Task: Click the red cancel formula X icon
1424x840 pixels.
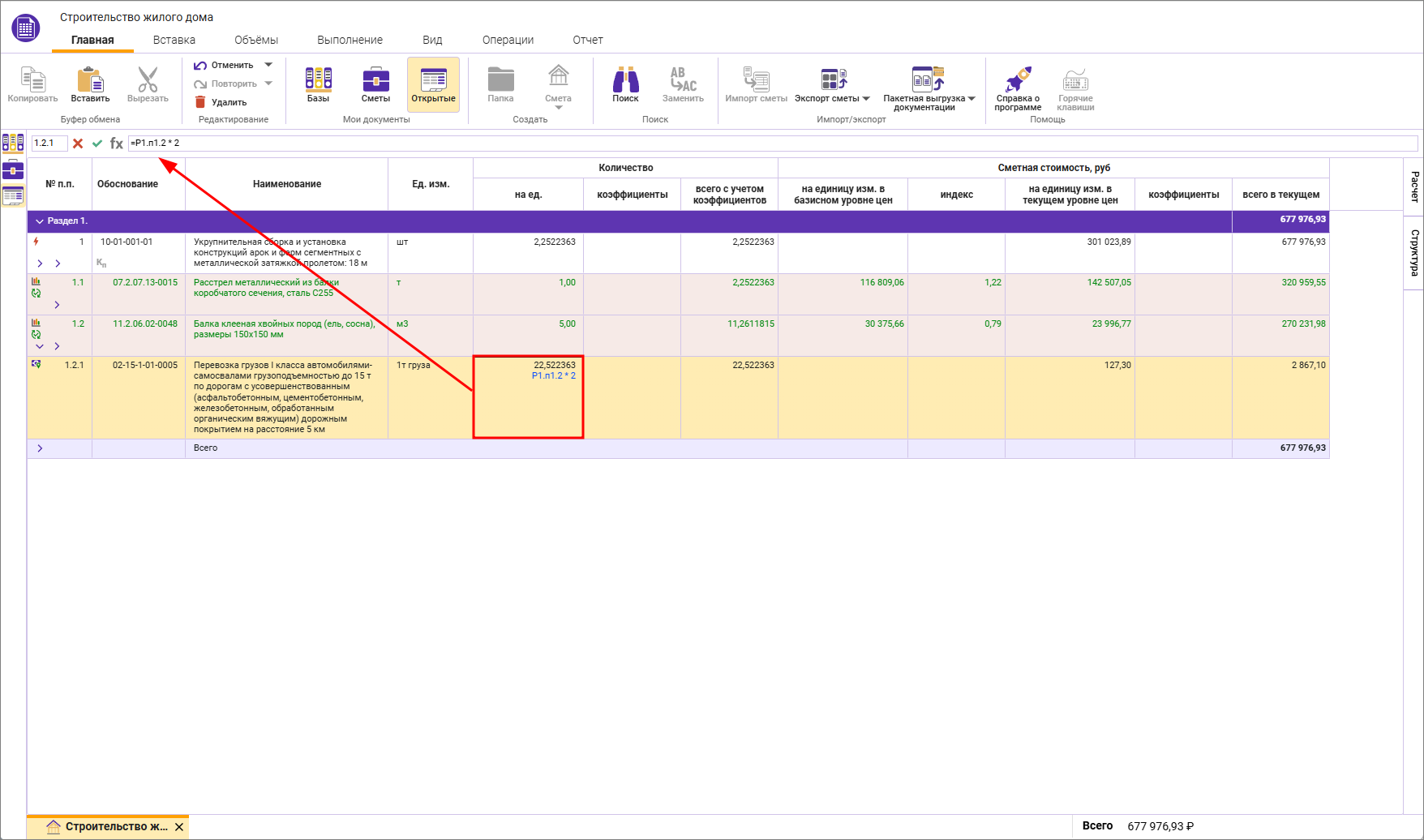Action: (x=78, y=144)
